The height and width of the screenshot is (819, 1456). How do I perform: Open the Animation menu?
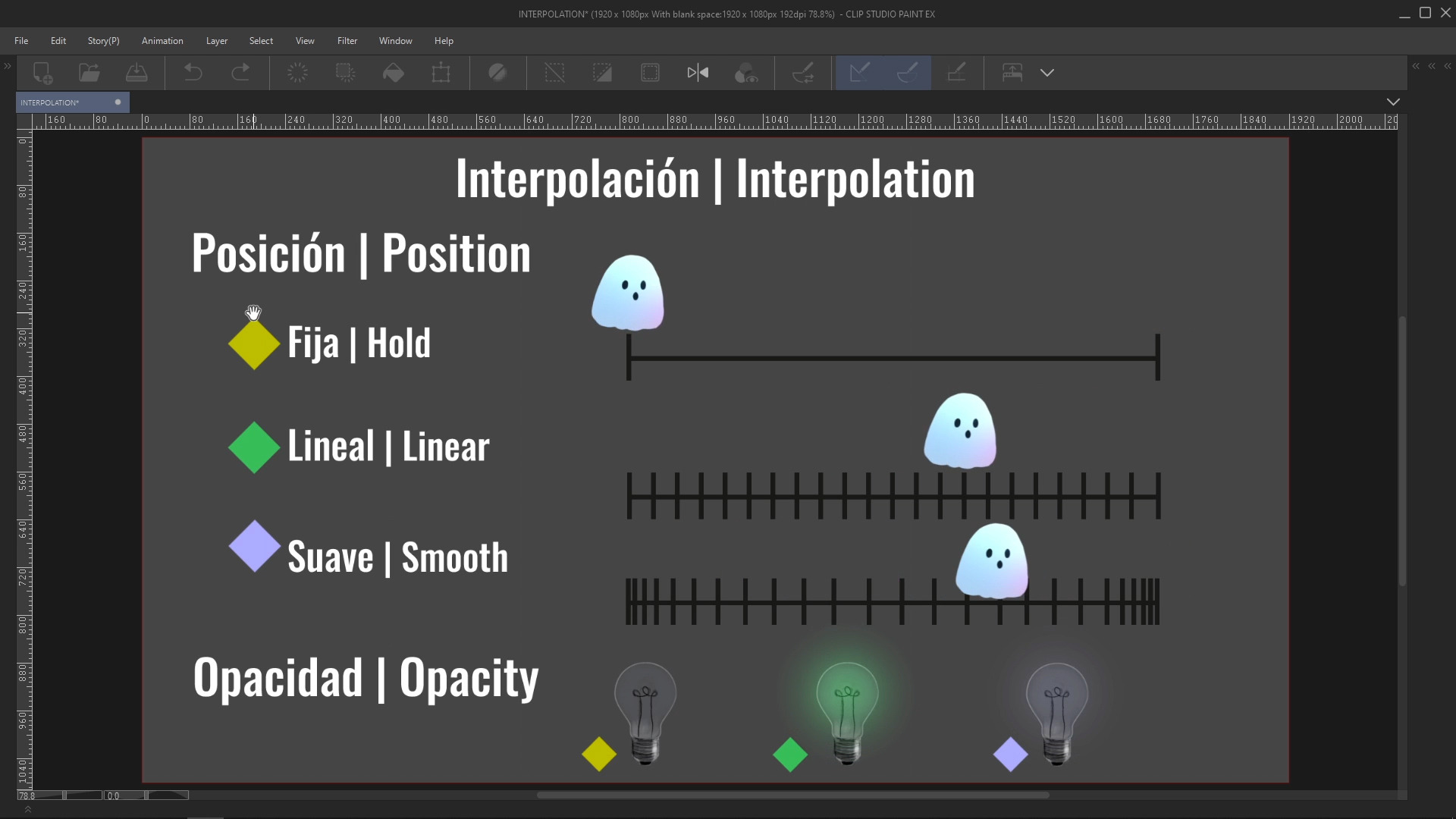click(162, 41)
